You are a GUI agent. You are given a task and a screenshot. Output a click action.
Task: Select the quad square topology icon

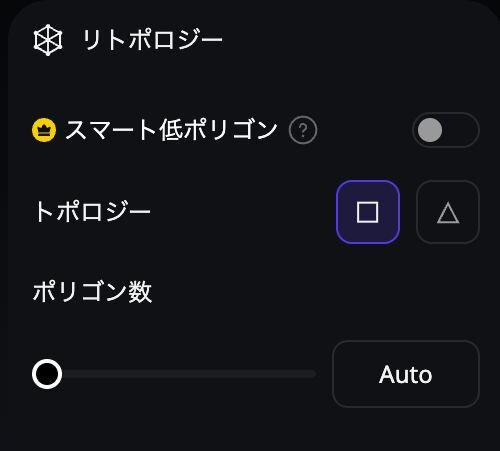click(367, 212)
